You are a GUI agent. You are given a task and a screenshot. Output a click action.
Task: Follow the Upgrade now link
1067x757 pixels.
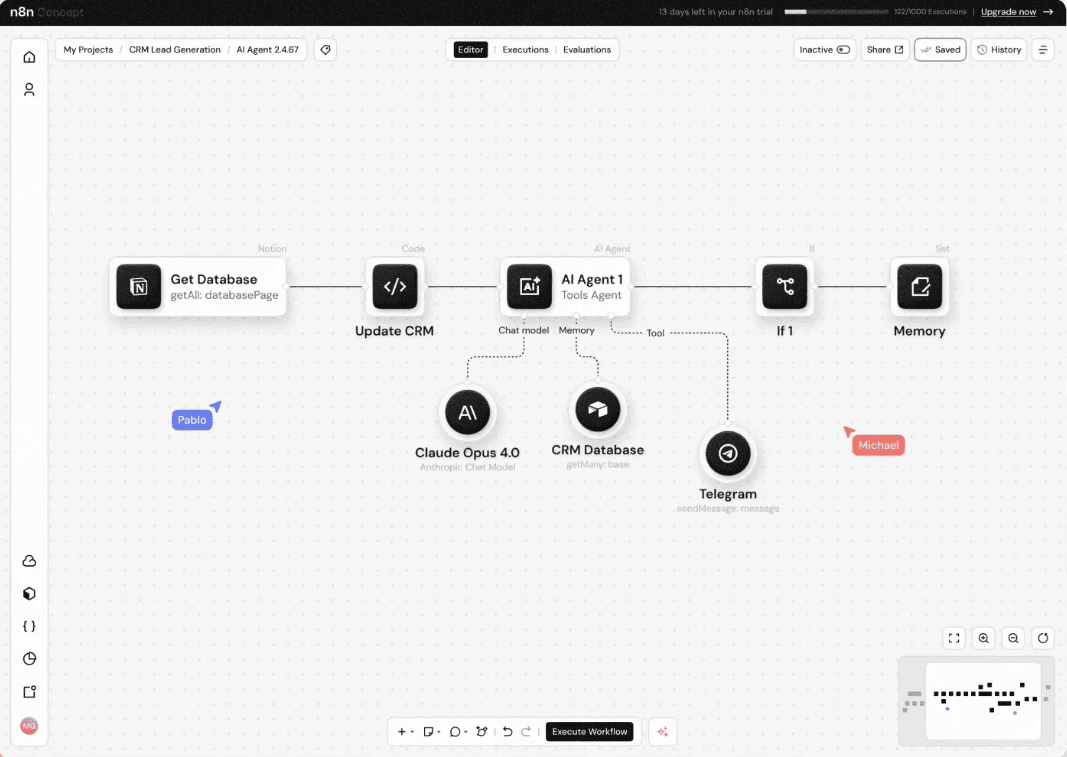pyautogui.click(x=1008, y=12)
